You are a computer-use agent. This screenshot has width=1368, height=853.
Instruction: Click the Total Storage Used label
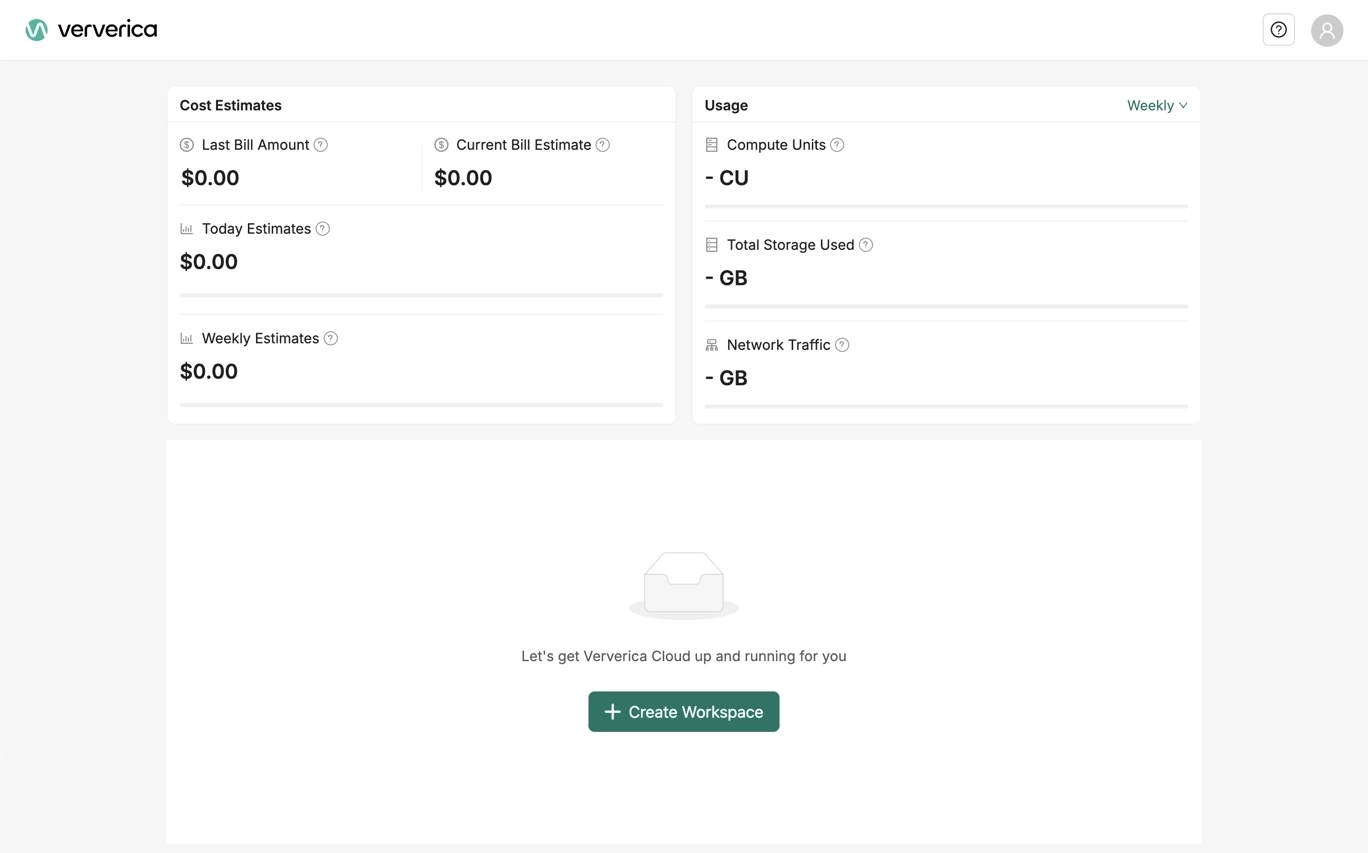[x=790, y=245]
